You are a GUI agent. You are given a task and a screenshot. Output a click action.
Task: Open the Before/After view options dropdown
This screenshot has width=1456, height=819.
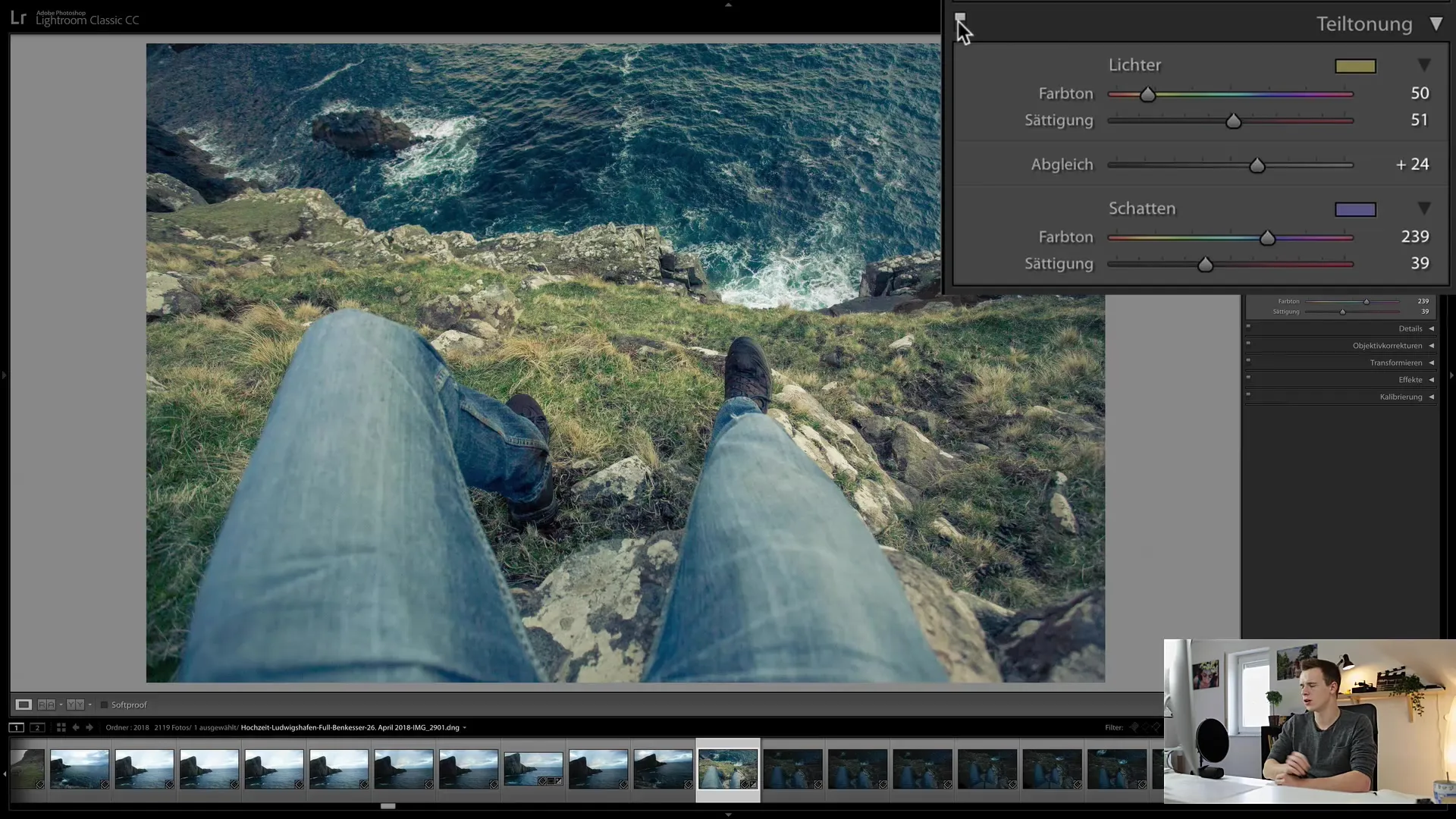tap(61, 704)
